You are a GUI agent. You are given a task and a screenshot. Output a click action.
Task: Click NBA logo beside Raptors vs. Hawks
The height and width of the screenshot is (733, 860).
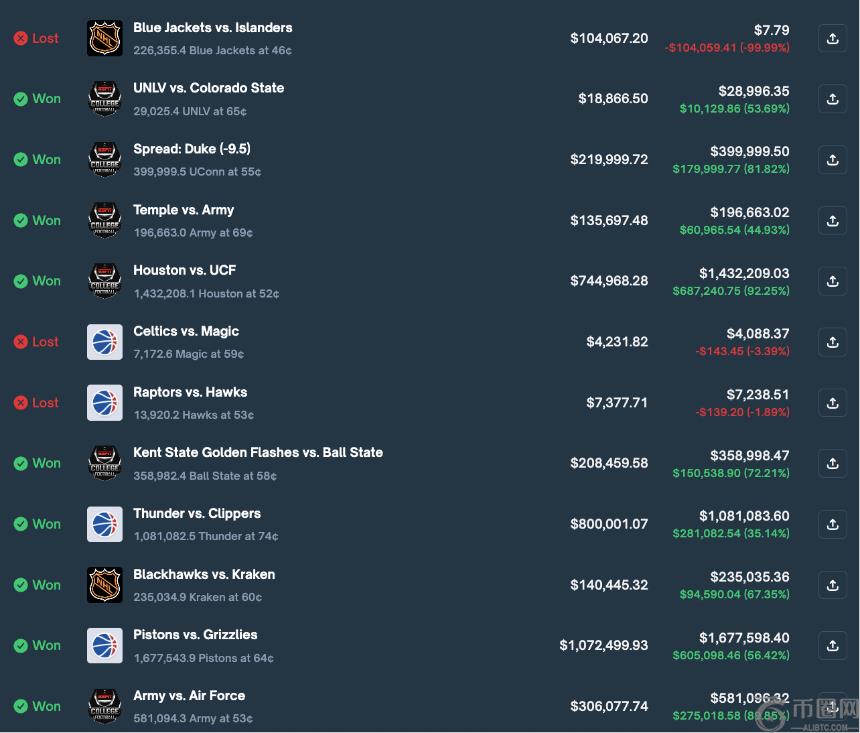click(x=105, y=403)
